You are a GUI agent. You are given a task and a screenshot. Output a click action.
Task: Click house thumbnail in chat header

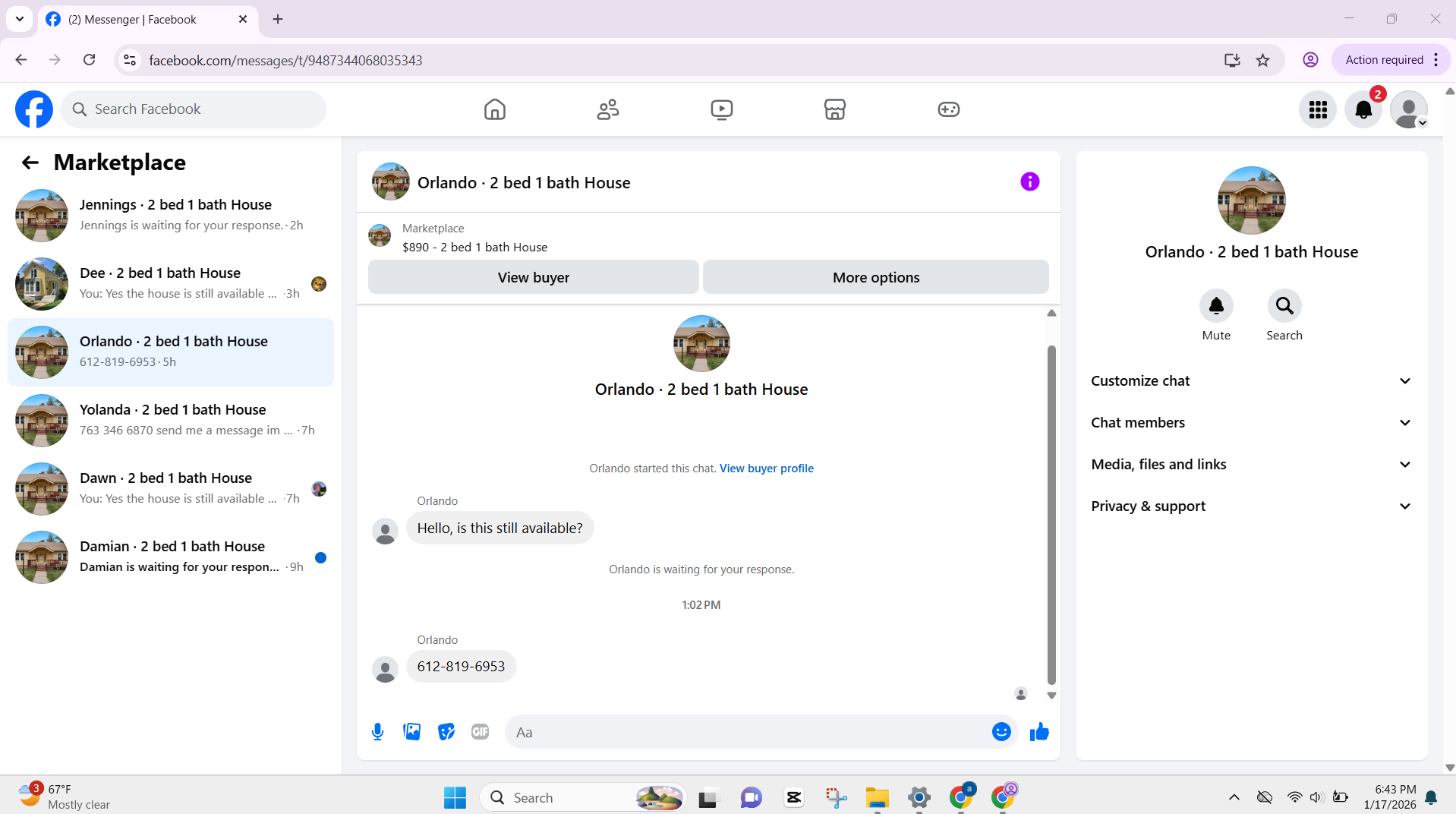pos(391,181)
